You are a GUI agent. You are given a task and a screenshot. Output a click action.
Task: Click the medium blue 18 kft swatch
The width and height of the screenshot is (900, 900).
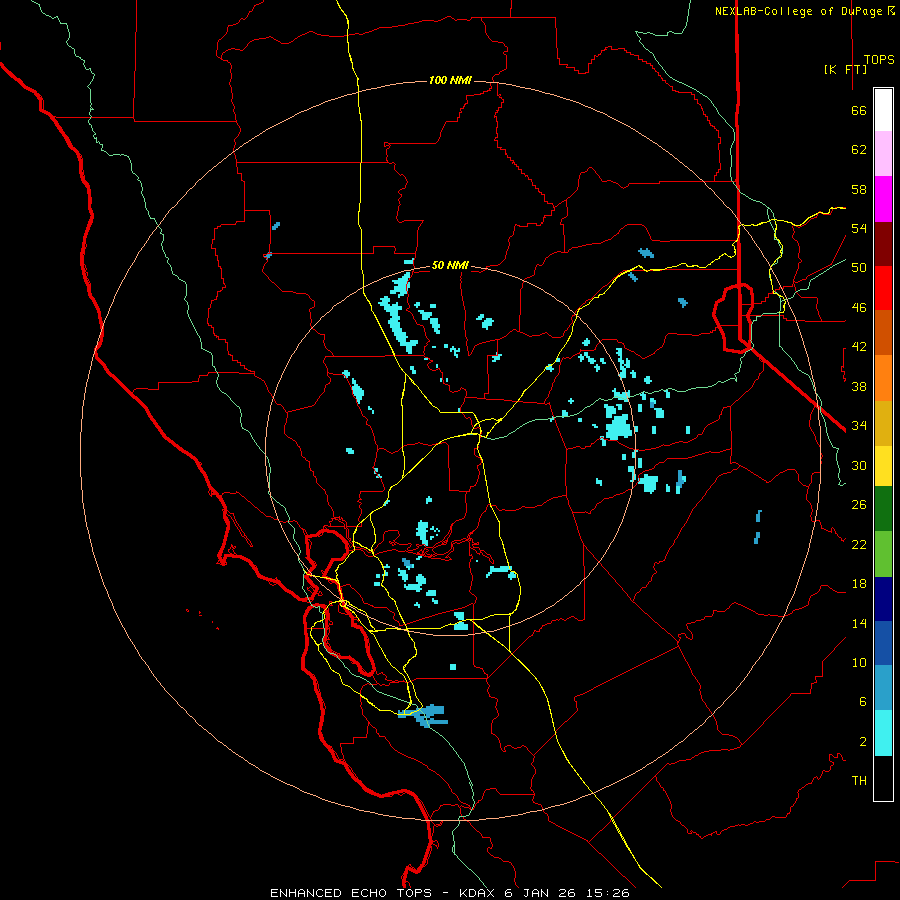(x=883, y=643)
